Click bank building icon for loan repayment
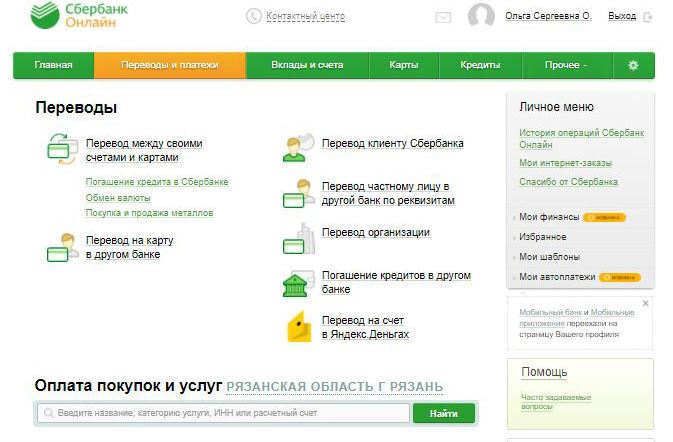Viewport: 673px width, 442px height. (299, 284)
